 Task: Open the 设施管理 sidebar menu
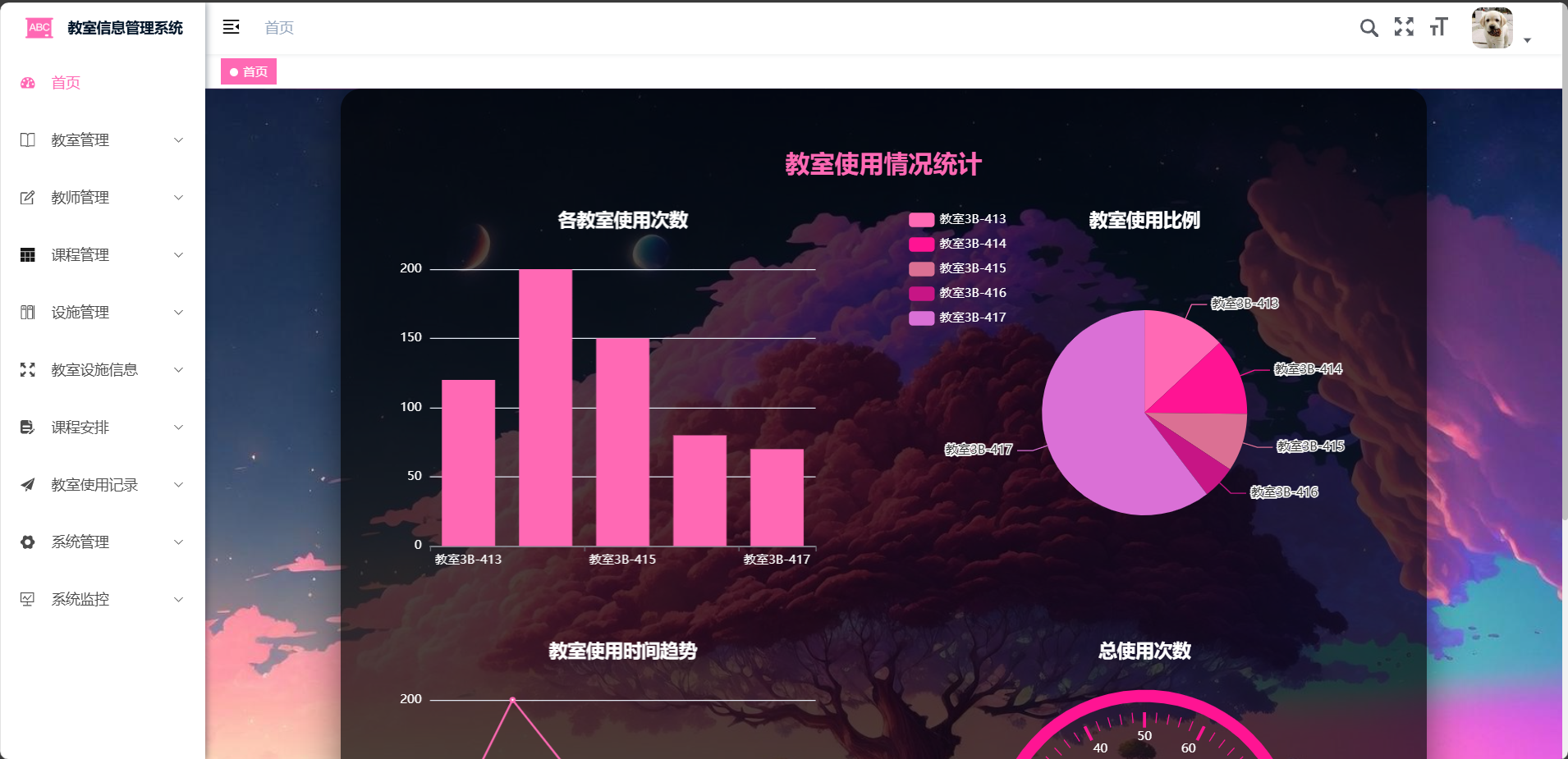tap(103, 313)
